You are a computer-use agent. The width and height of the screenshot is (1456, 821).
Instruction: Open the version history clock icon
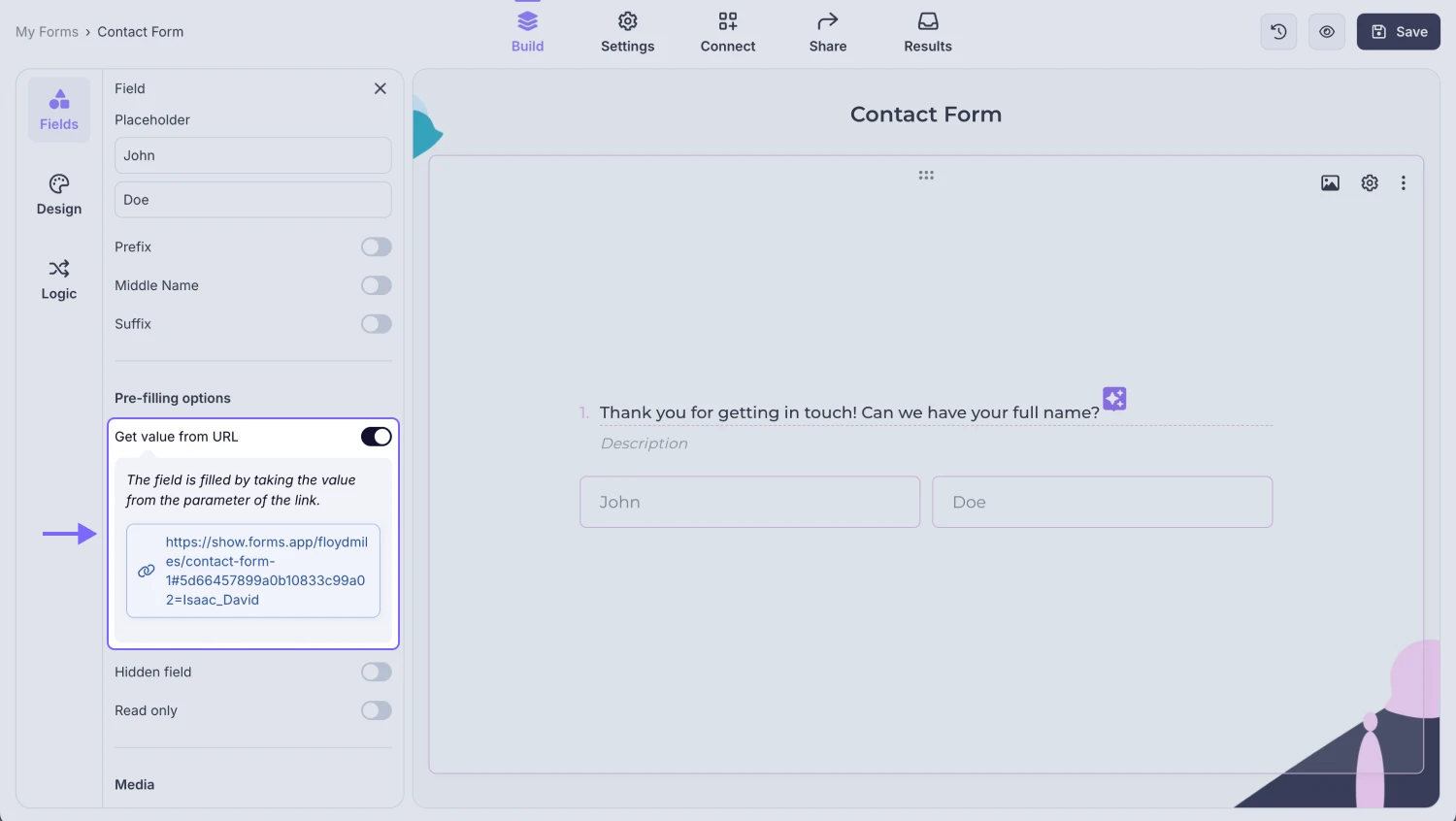point(1278,32)
